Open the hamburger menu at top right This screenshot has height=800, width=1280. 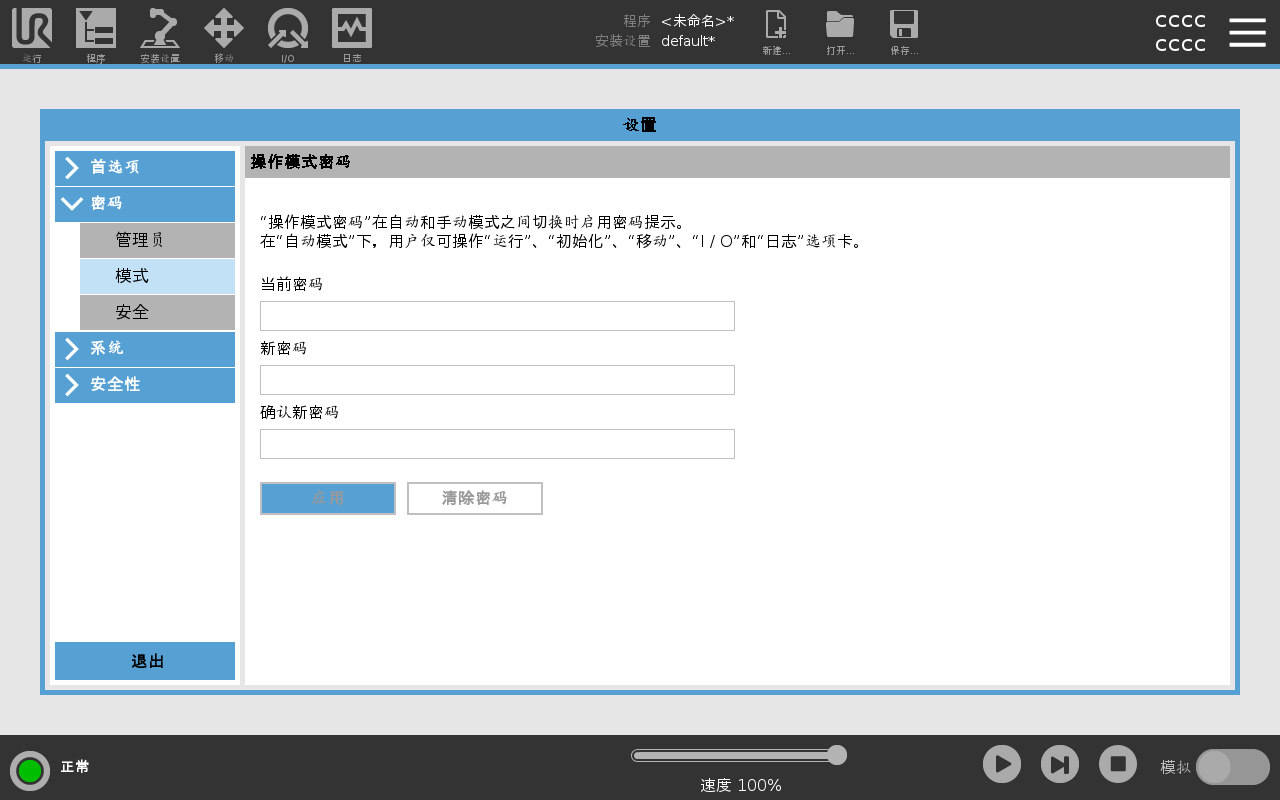pyautogui.click(x=1247, y=32)
